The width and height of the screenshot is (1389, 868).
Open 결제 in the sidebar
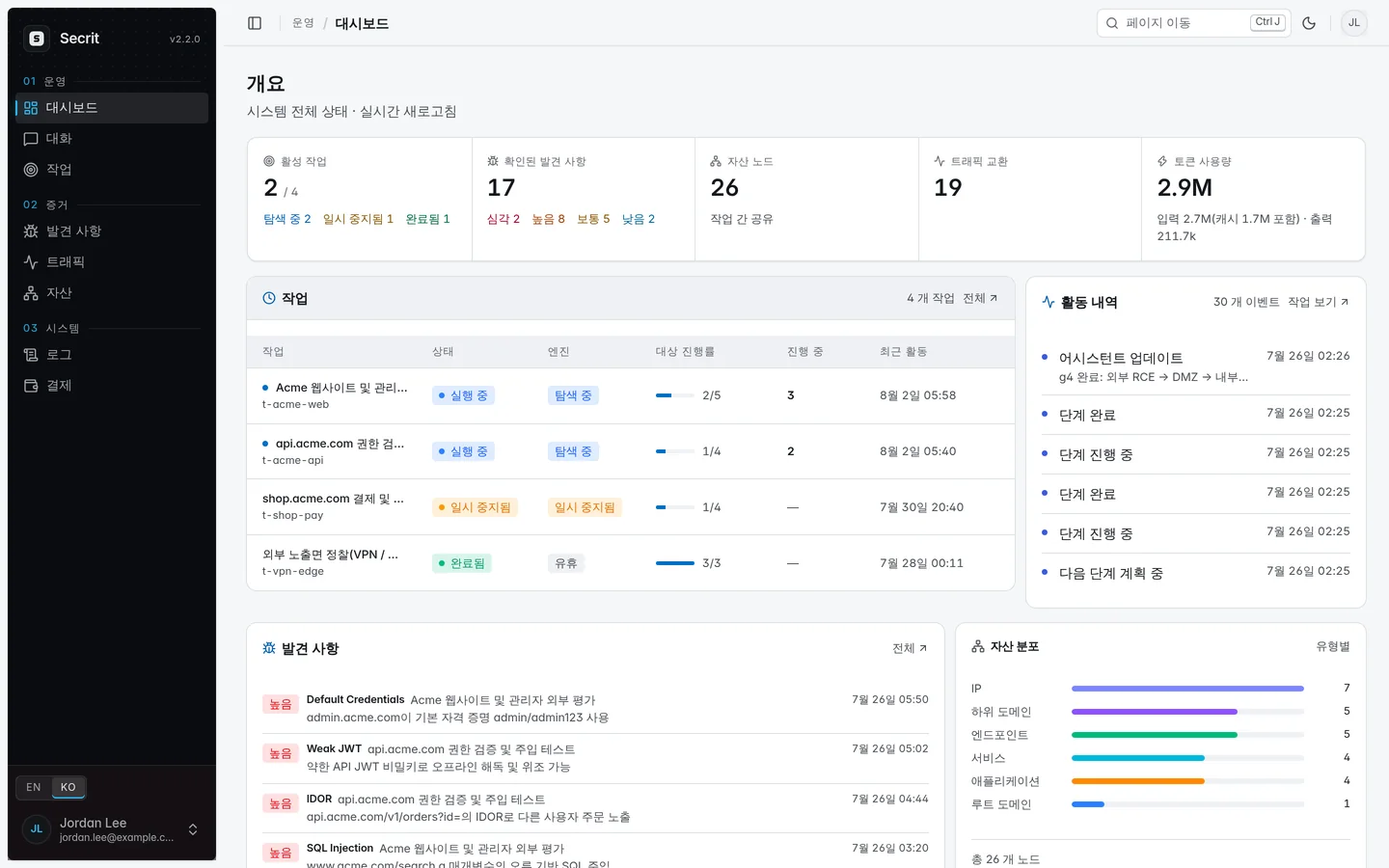coord(112,386)
